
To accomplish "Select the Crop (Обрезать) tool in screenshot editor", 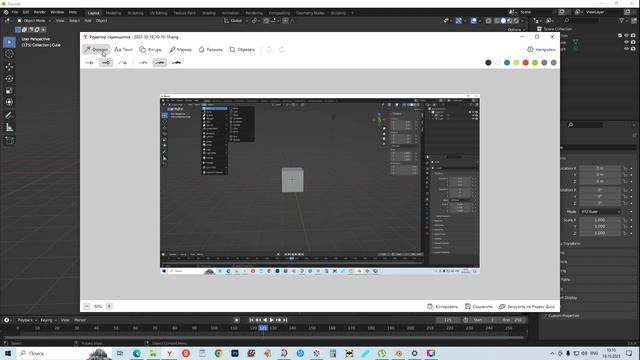I will [242, 49].
